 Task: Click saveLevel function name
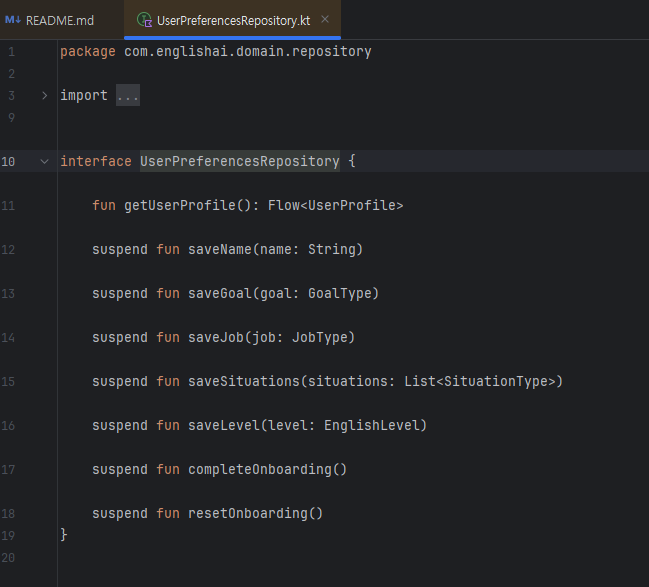224,426
